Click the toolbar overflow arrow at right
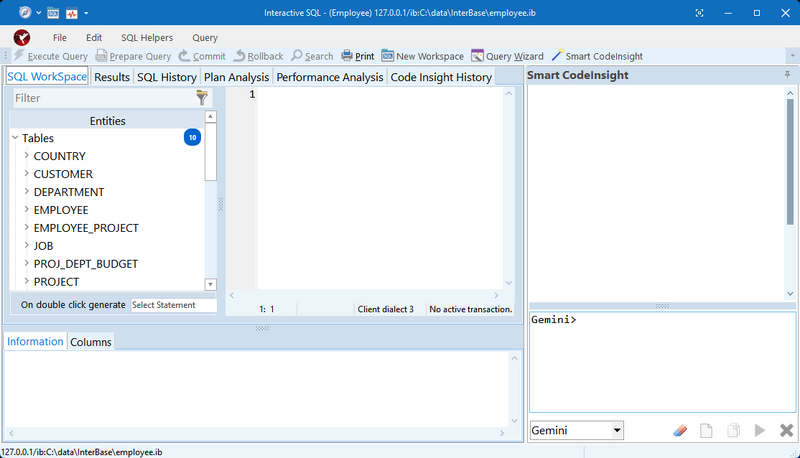The width and height of the screenshot is (800, 458). click(x=792, y=56)
